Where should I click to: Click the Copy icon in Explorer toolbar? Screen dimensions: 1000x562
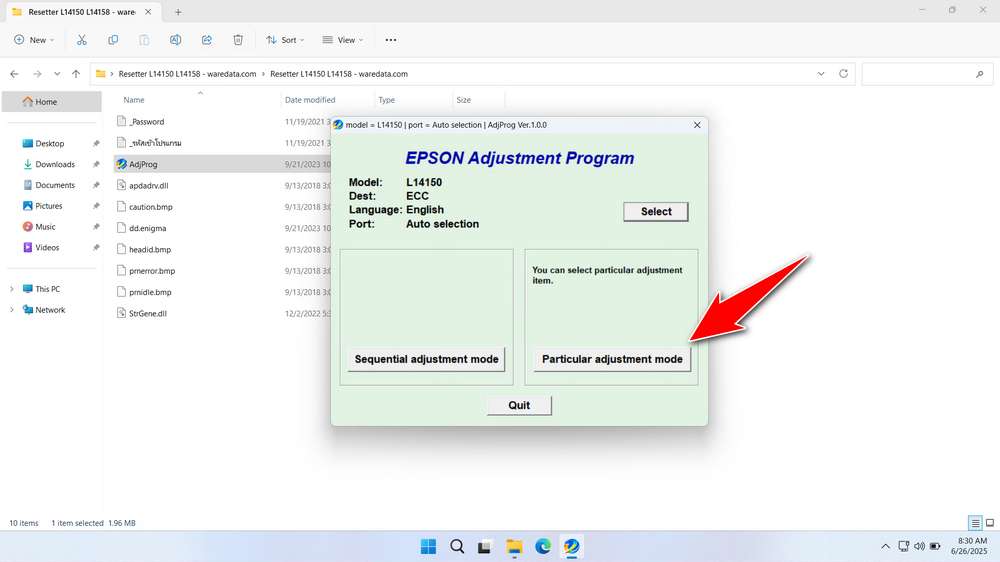tap(113, 40)
